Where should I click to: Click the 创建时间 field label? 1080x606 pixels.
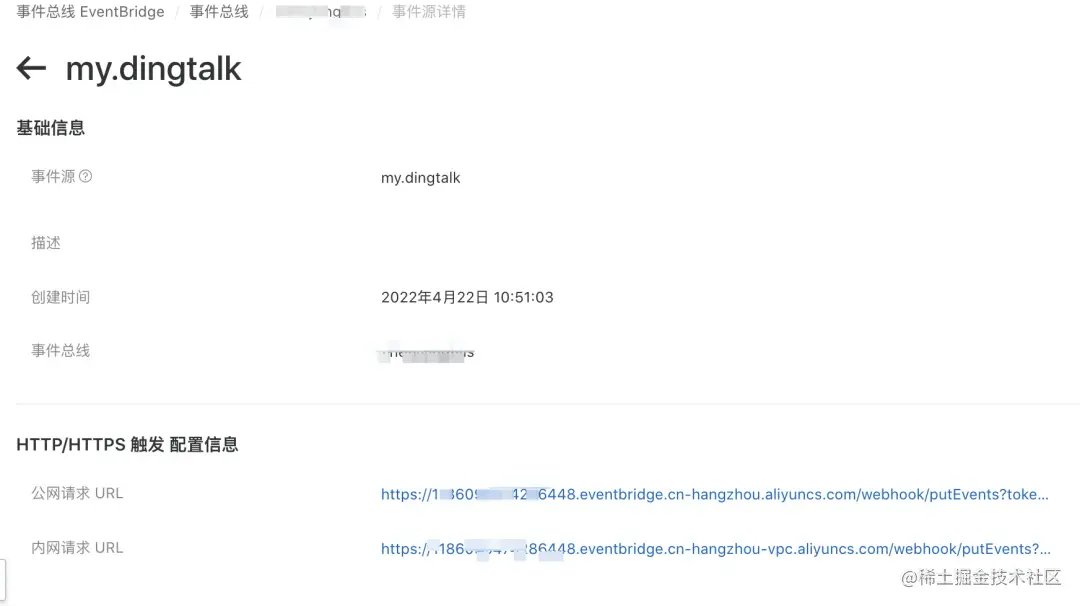point(61,297)
